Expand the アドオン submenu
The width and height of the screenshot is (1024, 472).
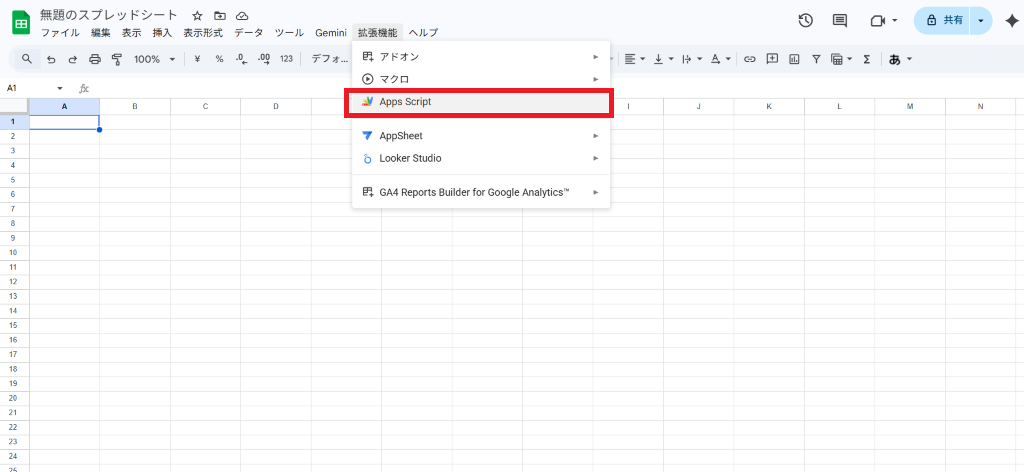tap(480, 56)
